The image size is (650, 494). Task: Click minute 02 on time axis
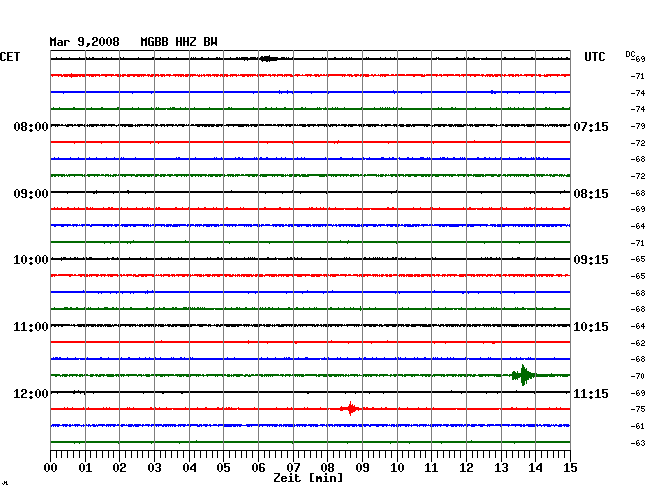click(x=119, y=467)
